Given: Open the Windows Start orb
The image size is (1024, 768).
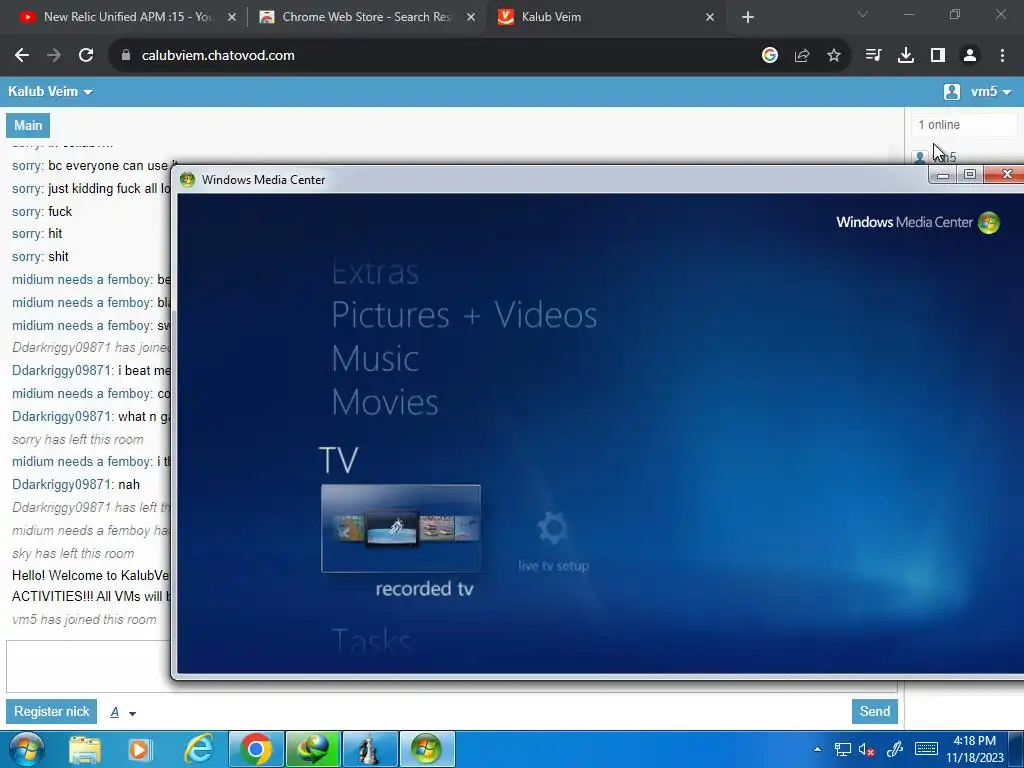Looking at the screenshot, I should point(27,749).
